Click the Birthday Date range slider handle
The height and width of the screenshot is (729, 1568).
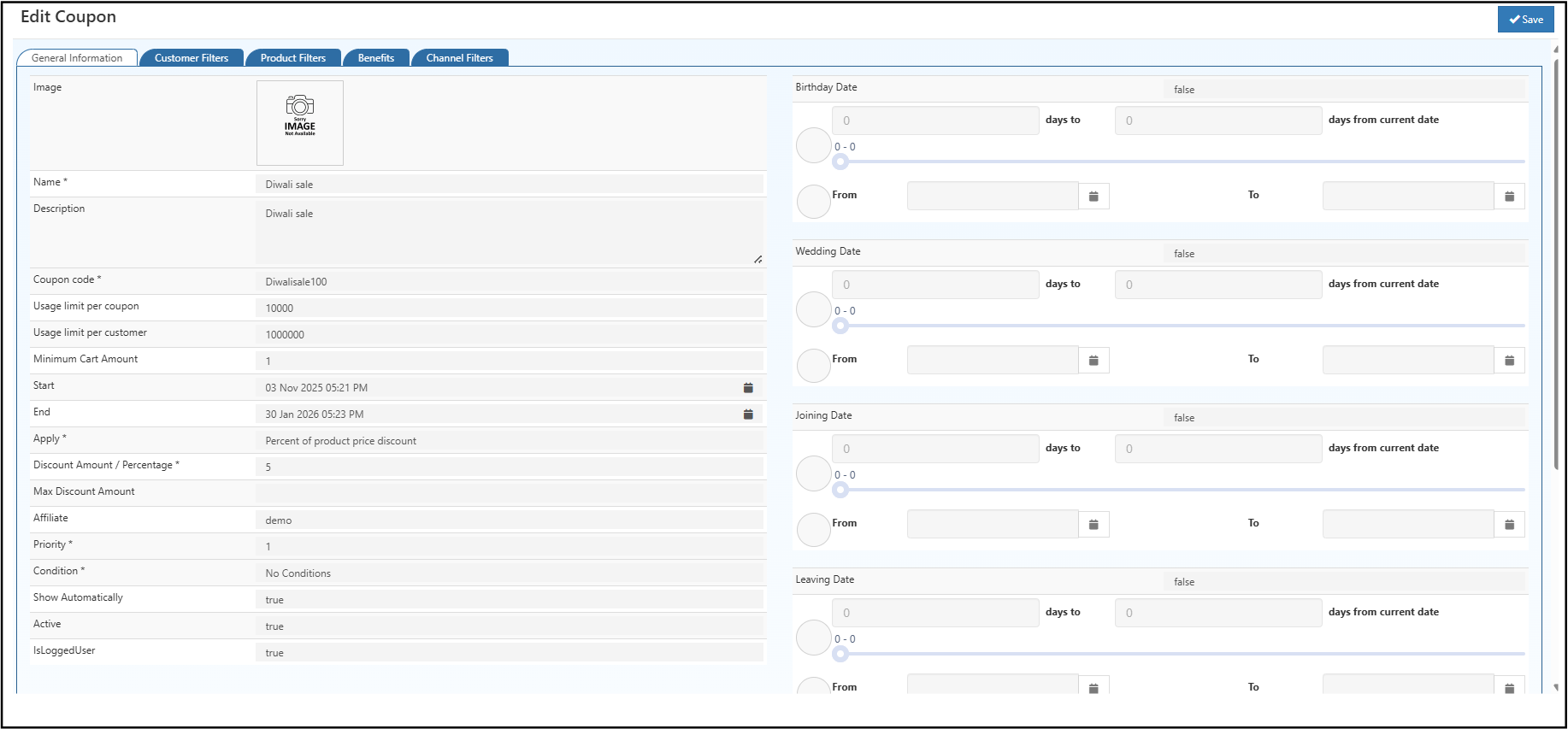pos(840,162)
